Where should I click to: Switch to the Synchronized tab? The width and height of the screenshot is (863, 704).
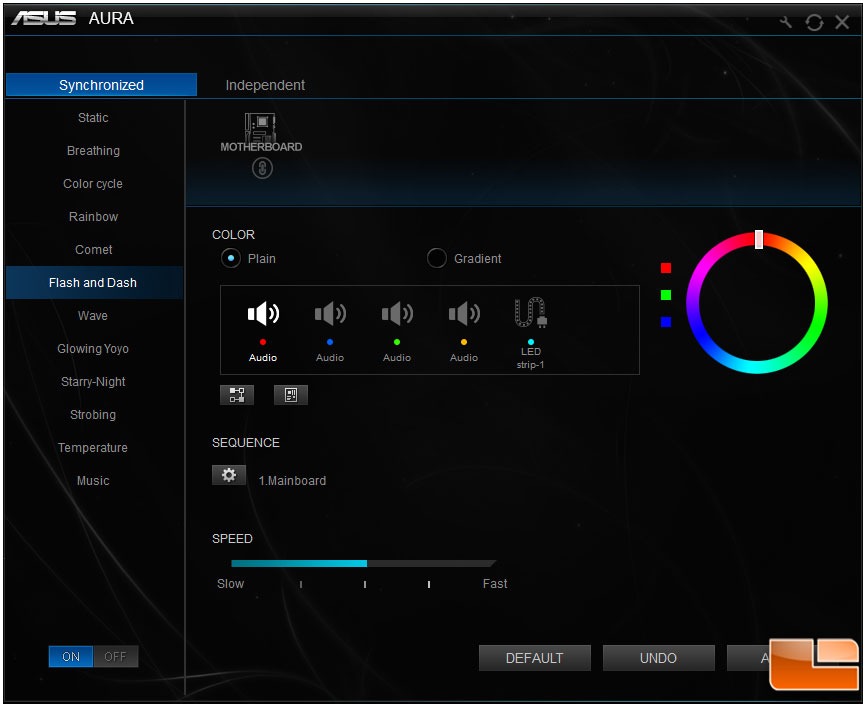pos(101,85)
